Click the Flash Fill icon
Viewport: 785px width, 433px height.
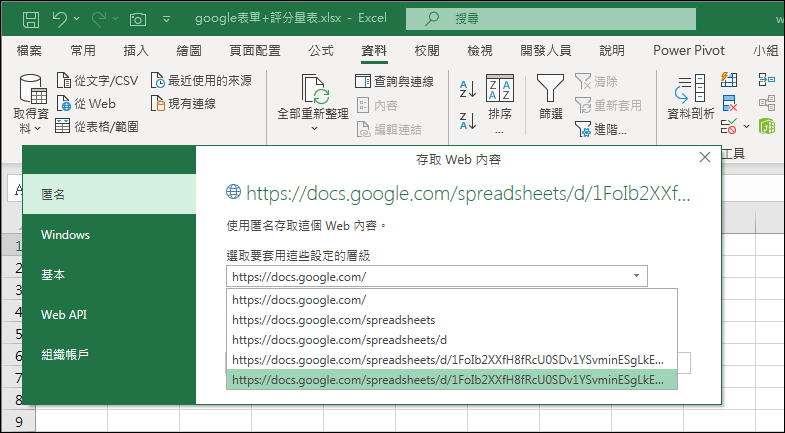[x=729, y=80]
